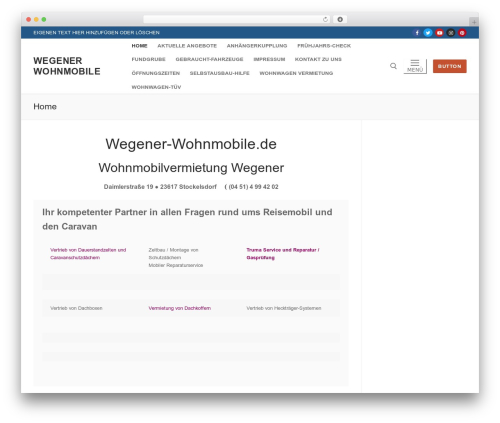Image resolution: width=500 pixels, height=423 pixels.
Task: Open the Pinterest social icon
Action: (462, 33)
